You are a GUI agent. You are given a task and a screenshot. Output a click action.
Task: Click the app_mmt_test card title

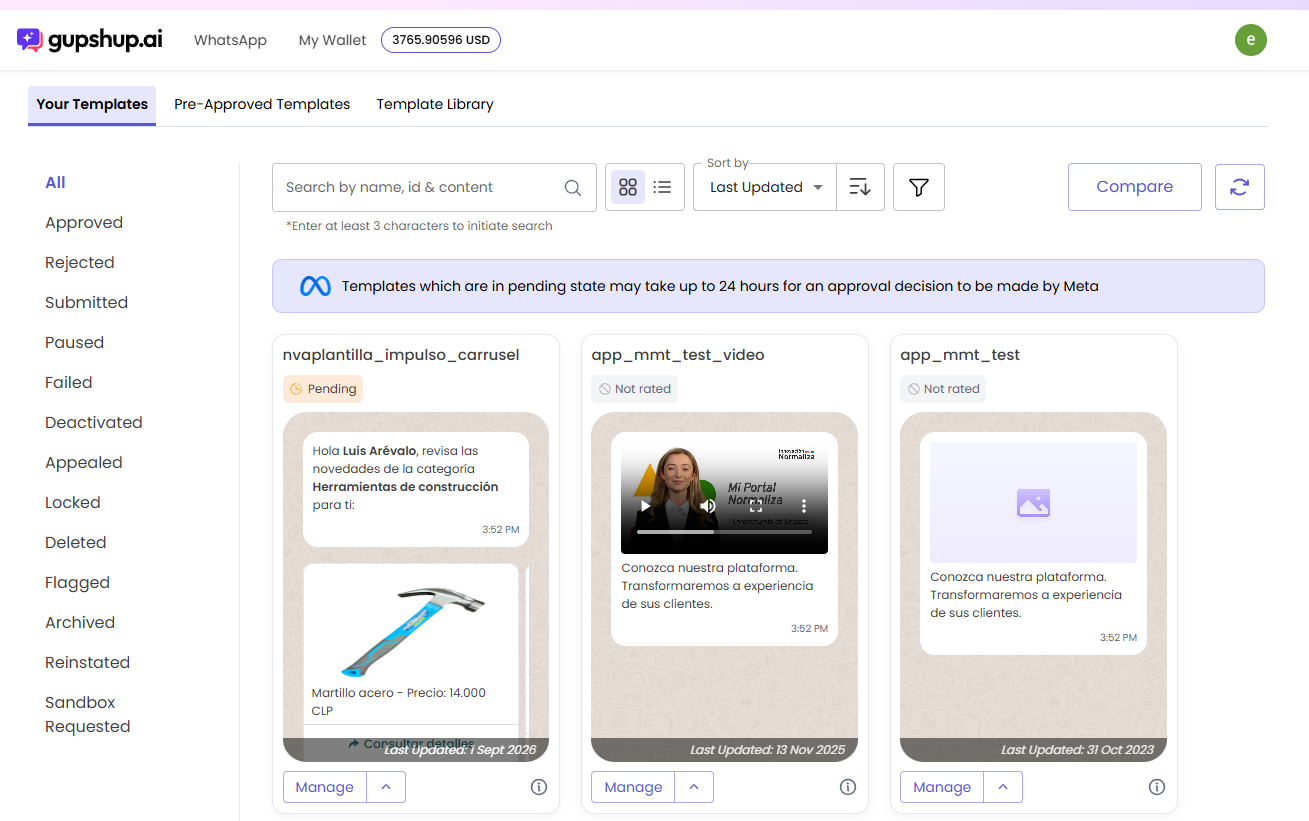point(960,355)
